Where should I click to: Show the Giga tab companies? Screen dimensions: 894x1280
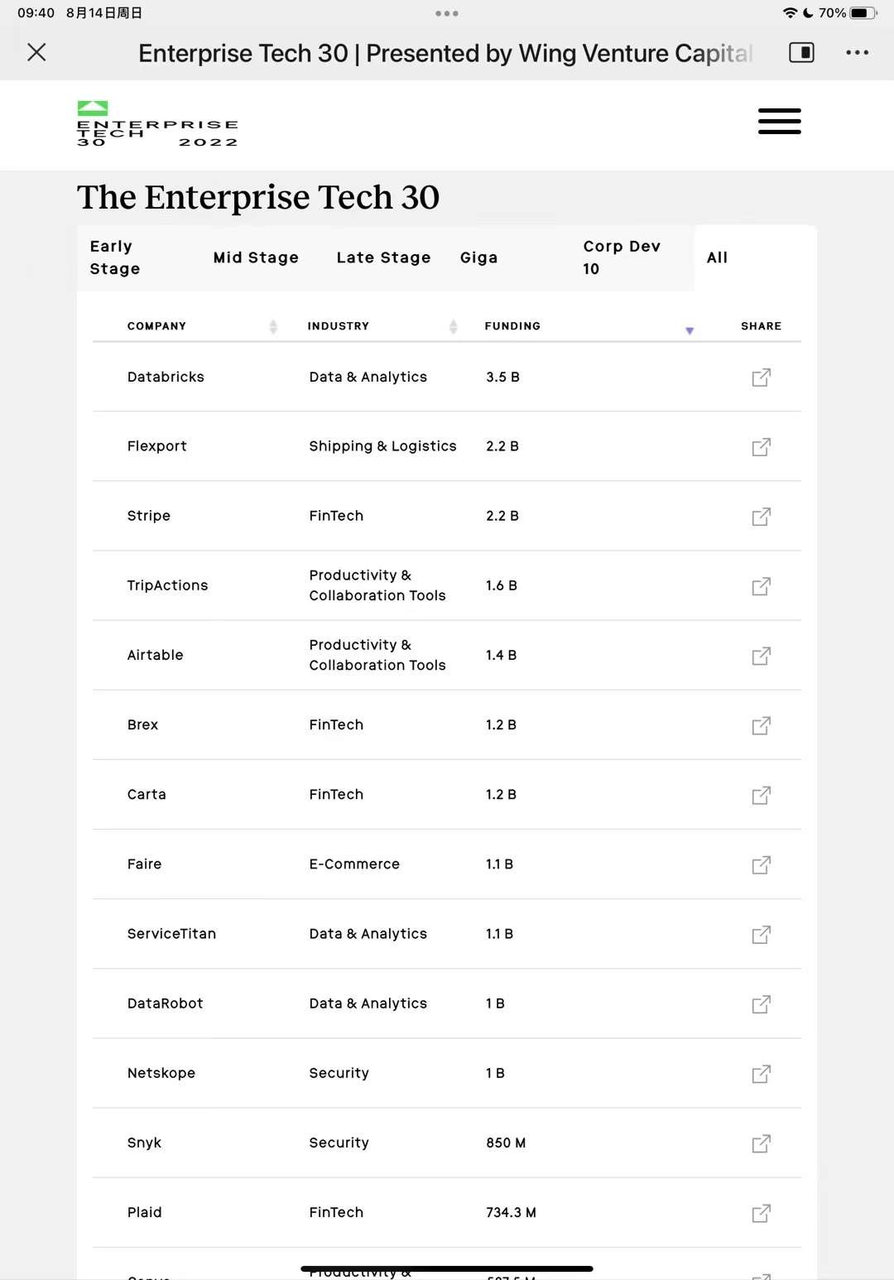click(x=479, y=257)
